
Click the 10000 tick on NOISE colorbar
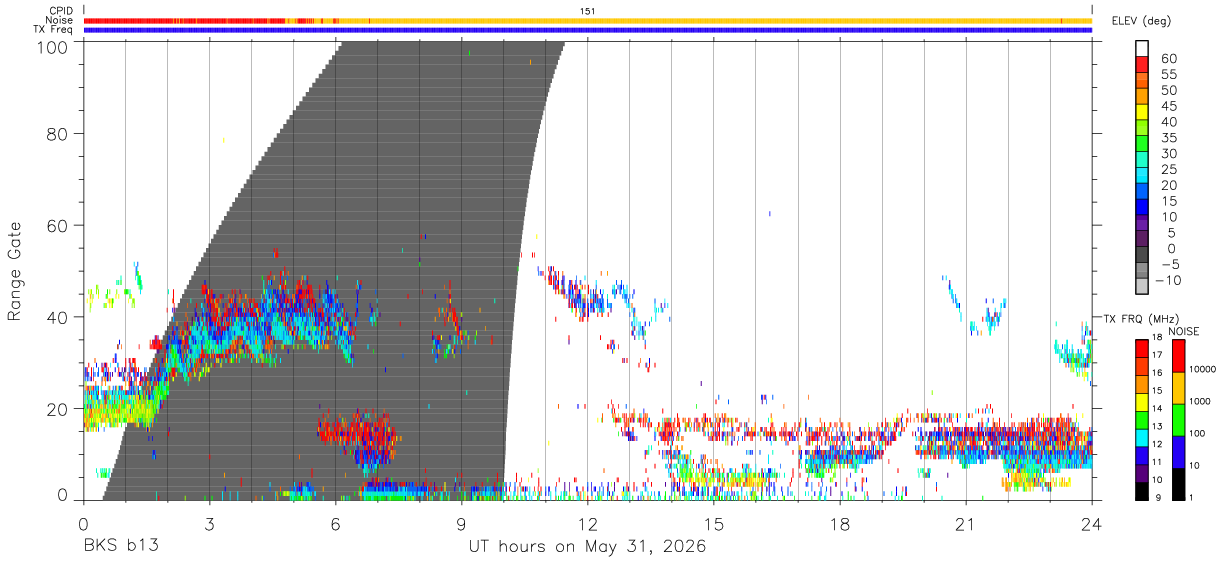click(x=1204, y=369)
